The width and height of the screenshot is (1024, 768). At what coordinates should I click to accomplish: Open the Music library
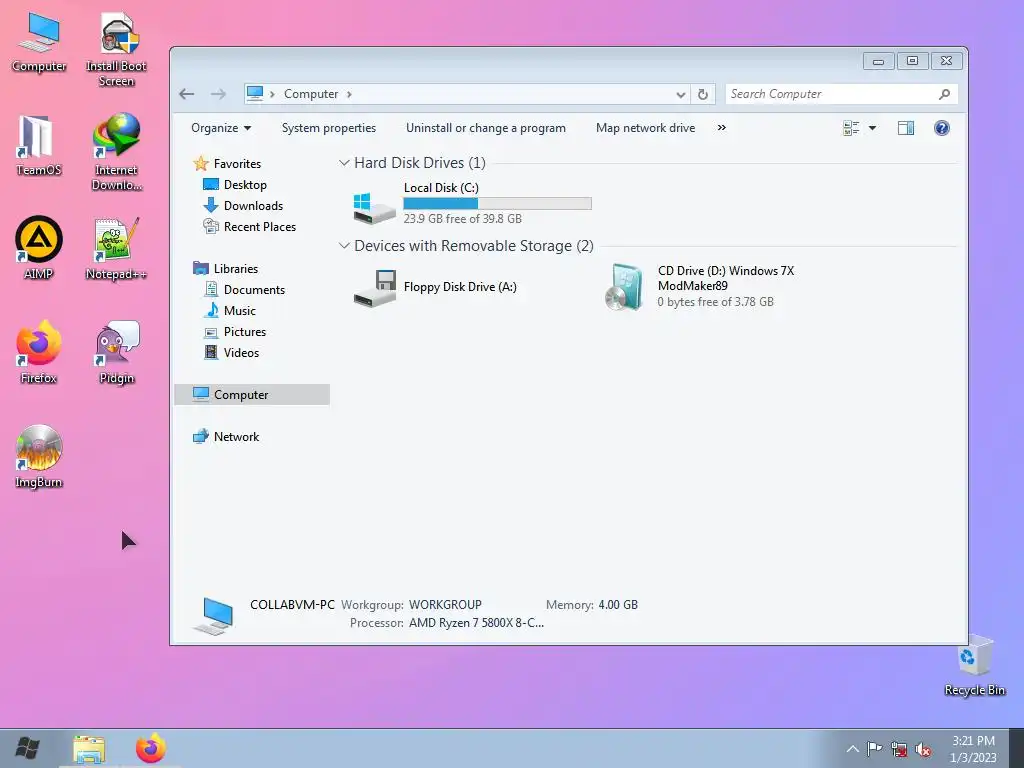coord(229,310)
